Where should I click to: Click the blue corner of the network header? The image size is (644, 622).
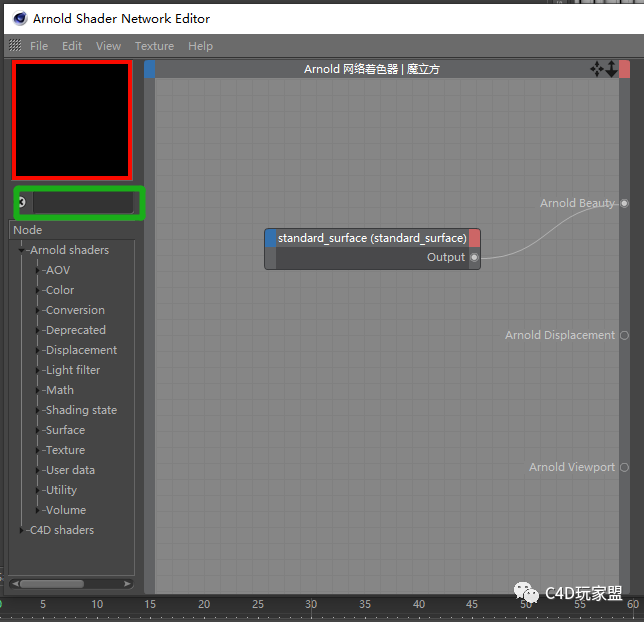click(x=150, y=69)
